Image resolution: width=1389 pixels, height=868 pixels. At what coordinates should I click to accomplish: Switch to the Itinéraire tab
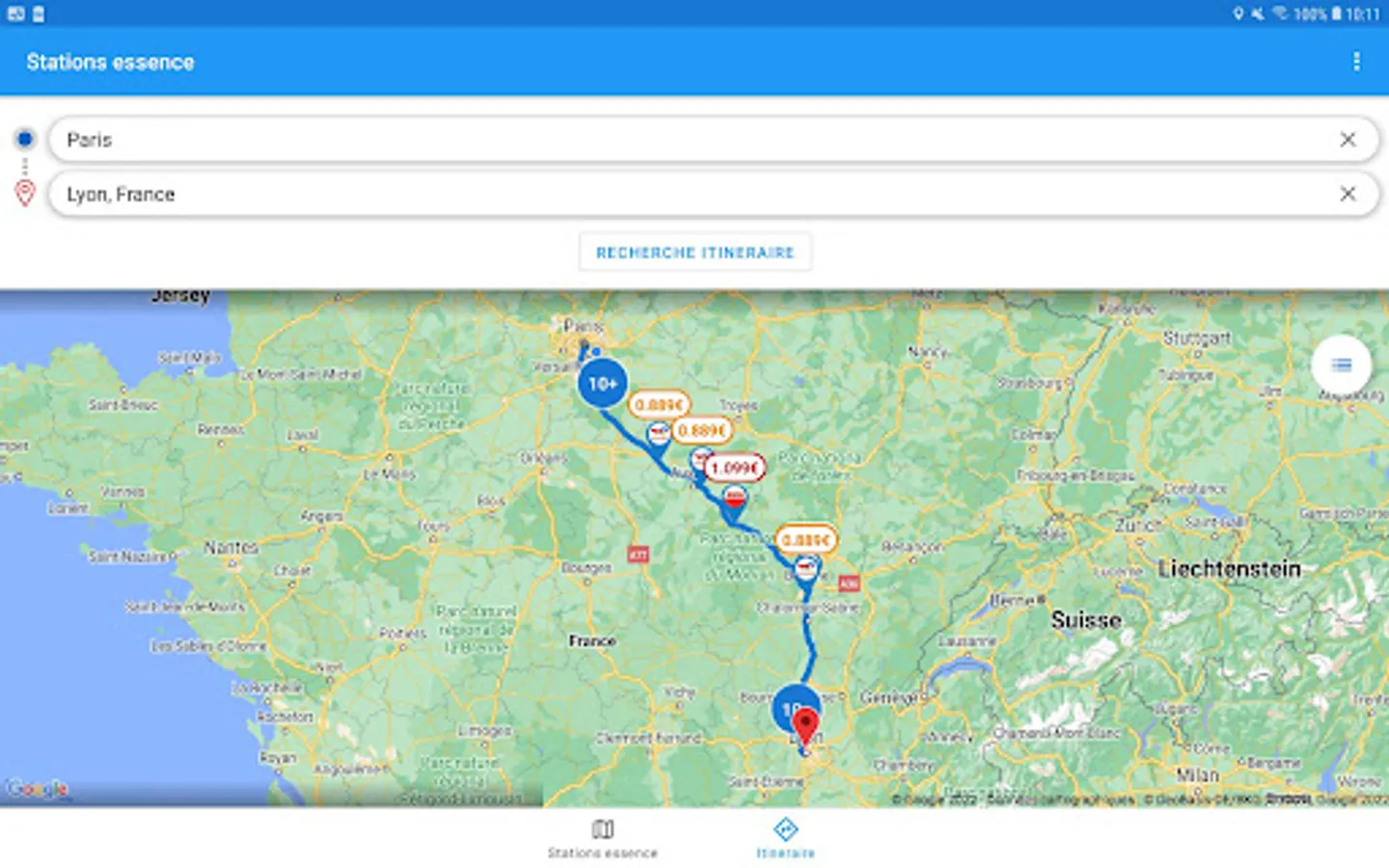(x=785, y=838)
